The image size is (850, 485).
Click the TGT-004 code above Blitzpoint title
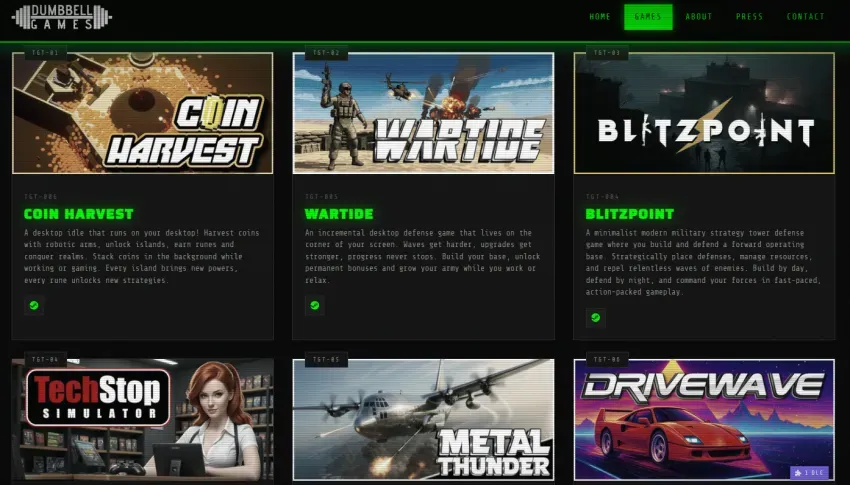click(x=602, y=197)
